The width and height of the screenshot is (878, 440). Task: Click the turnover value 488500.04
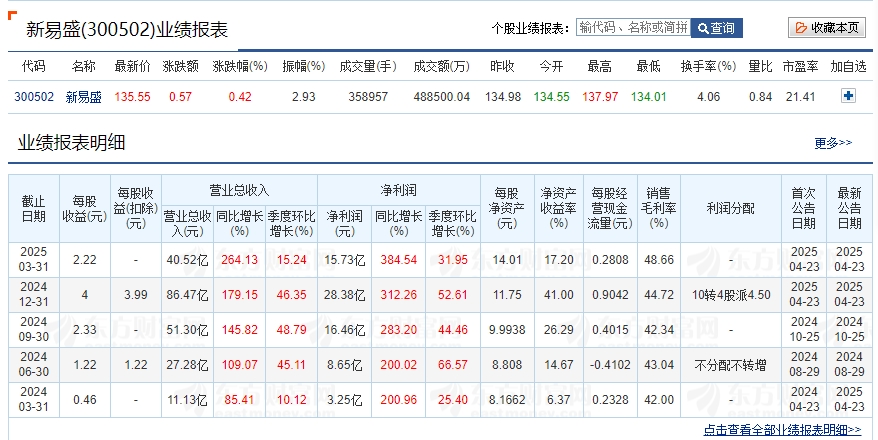coord(442,97)
